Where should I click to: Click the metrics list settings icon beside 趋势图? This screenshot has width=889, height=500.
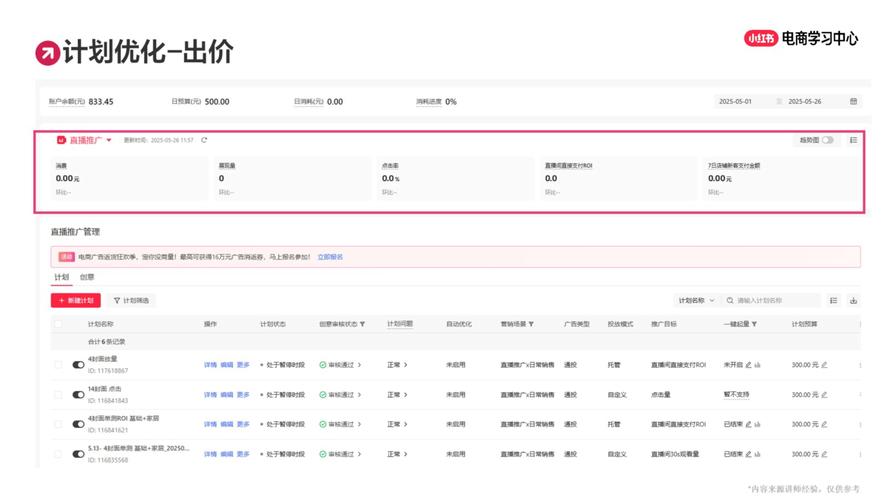pos(853,140)
